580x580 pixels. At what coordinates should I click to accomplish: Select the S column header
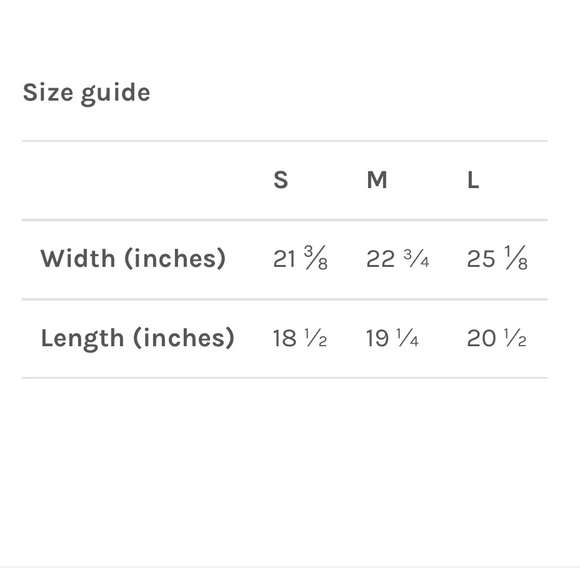281,180
